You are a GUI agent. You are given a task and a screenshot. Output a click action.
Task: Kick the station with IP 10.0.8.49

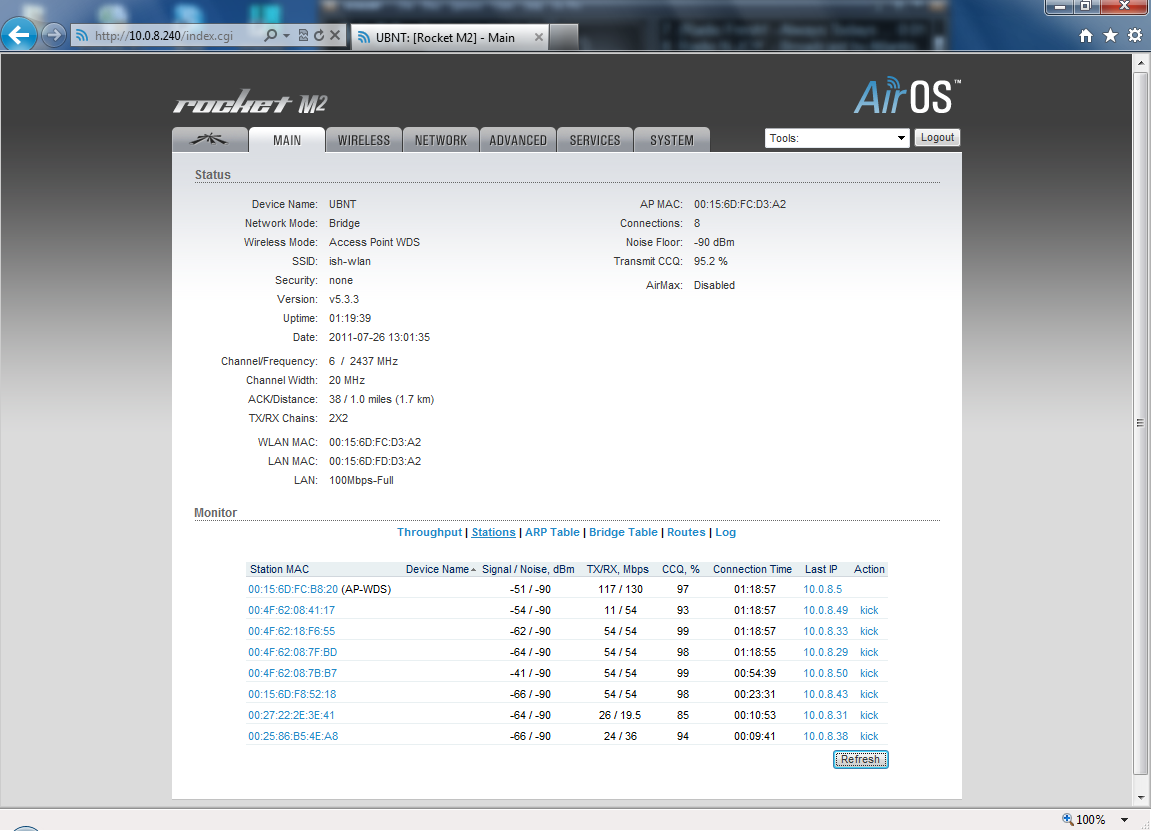[869, 611]
